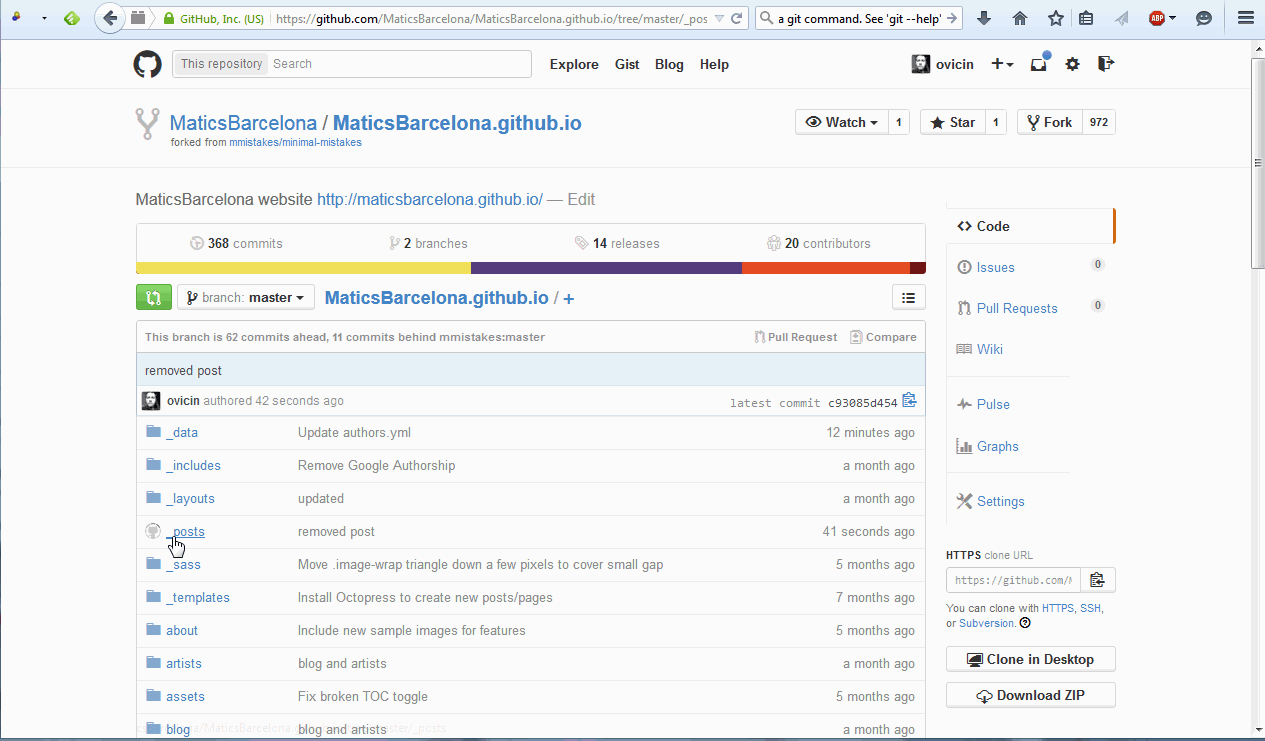Click the ovicin profile avatar in the header
This screenshot has width=1265, height=741.
921,64
